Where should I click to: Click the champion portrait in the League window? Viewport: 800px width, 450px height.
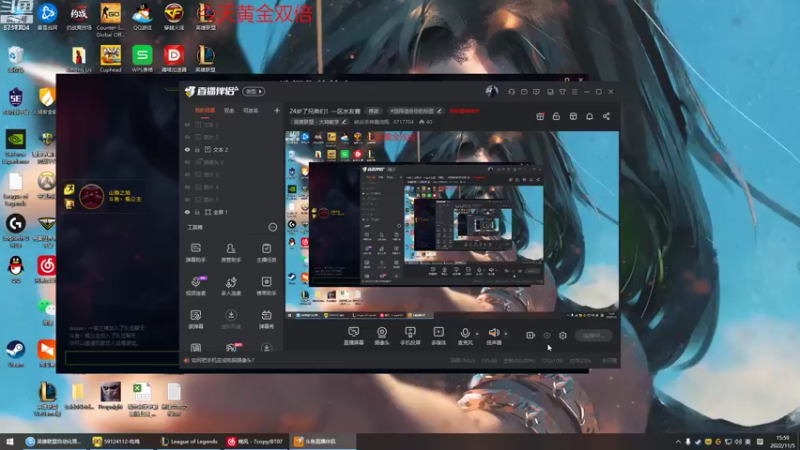click(x=92, y=196)
